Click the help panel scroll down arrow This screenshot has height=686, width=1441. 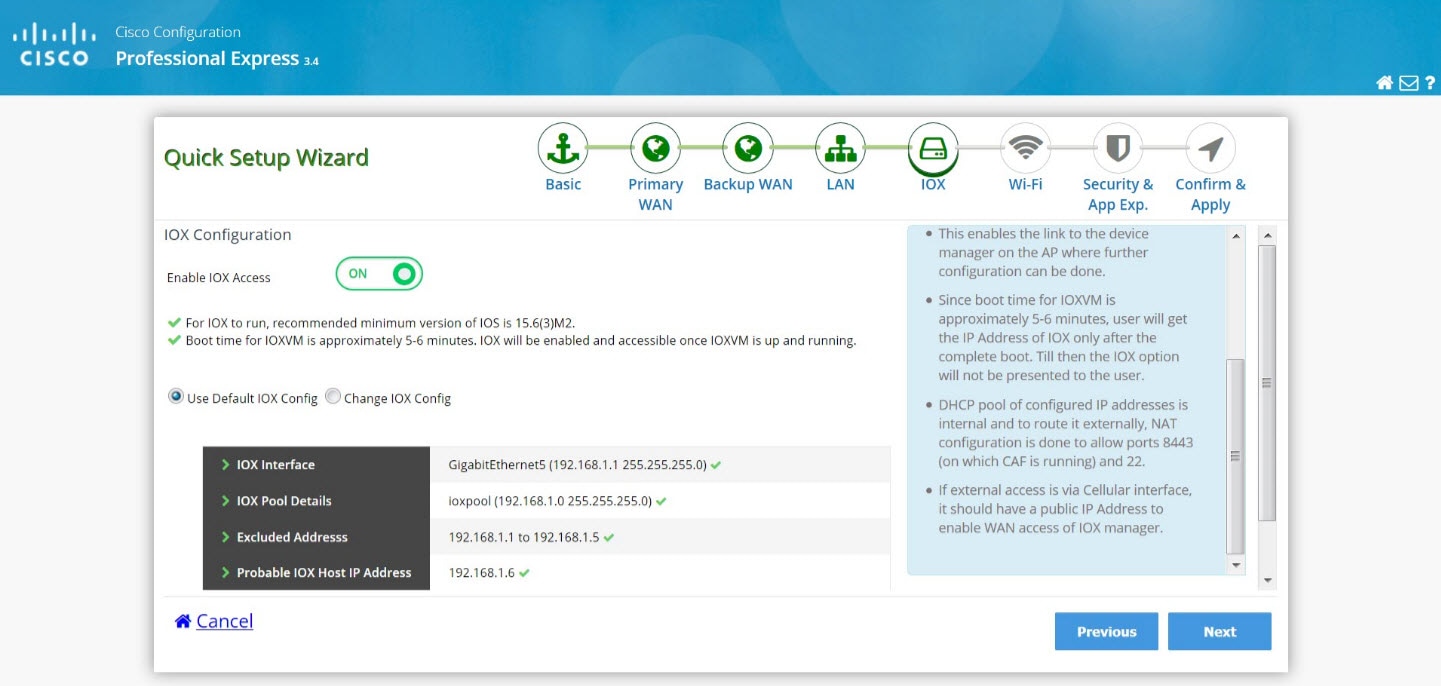click(1236, 565)
